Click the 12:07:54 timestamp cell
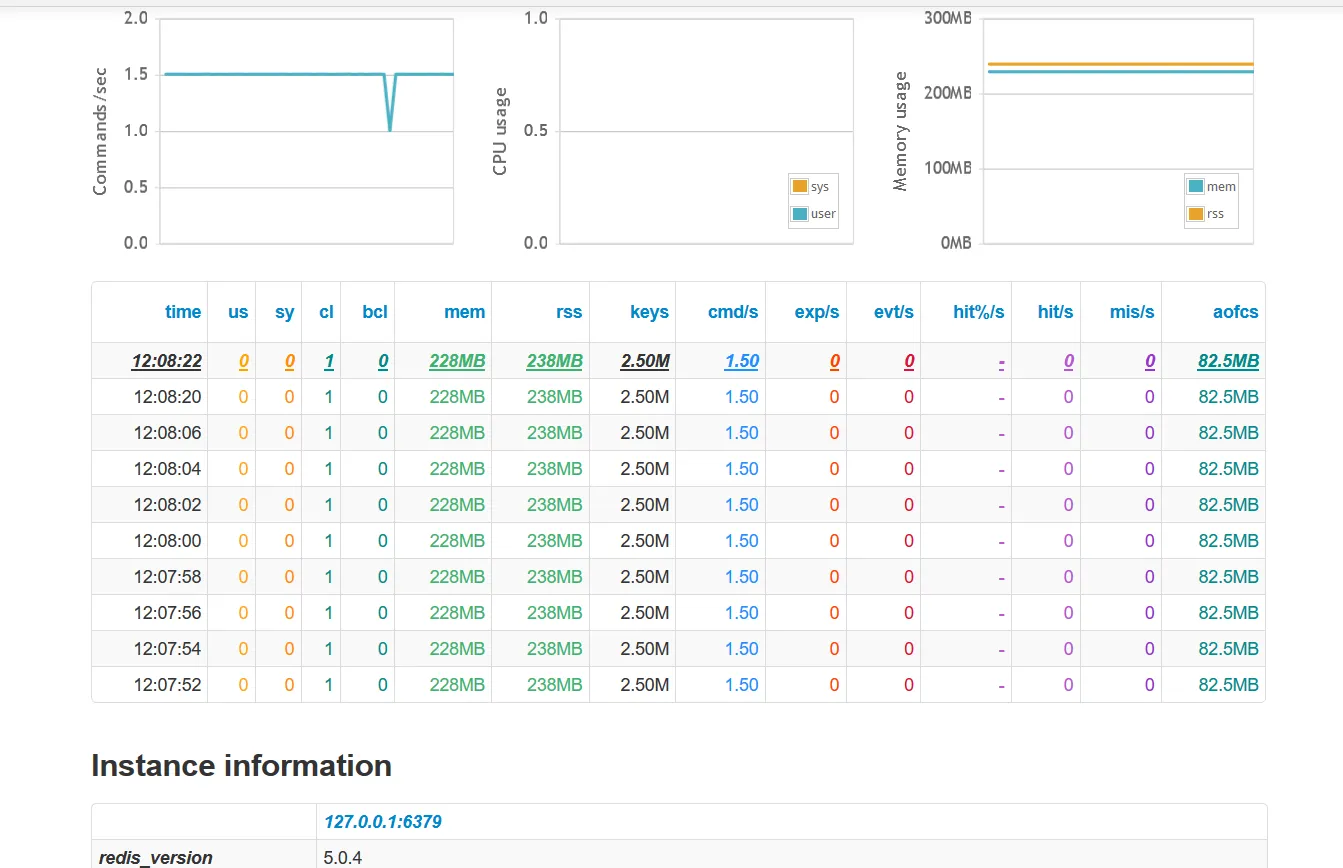The width and height of the screenshot is (1343, 868). [x=167, y=649]
